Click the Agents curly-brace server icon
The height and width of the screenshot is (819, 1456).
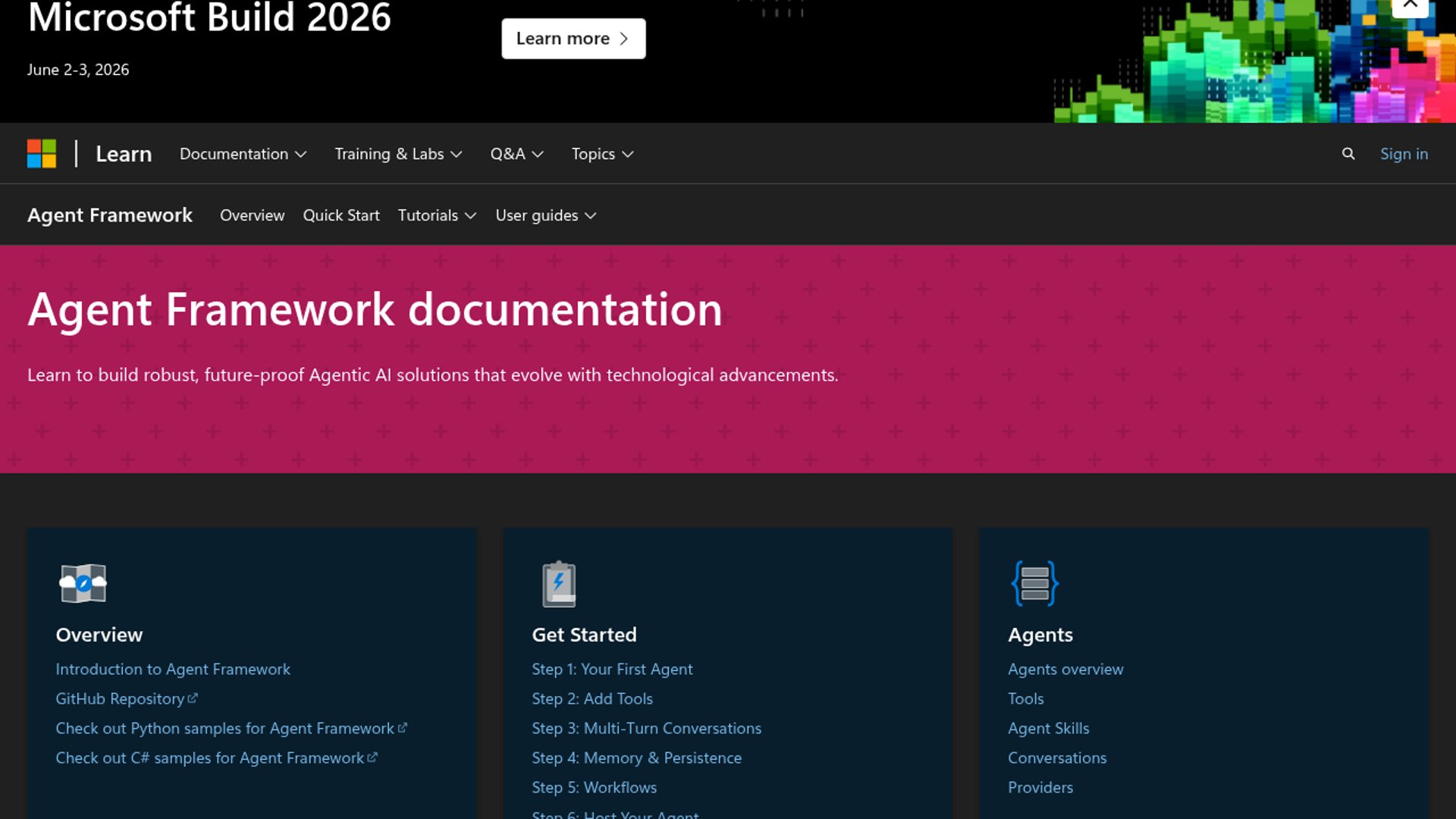(1034, 583)
